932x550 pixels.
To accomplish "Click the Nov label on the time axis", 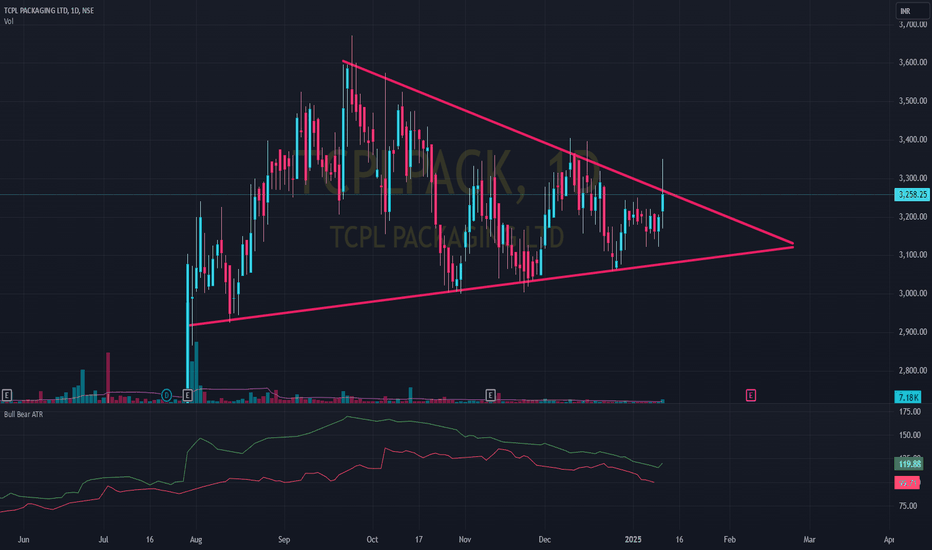I will [465, 540].
